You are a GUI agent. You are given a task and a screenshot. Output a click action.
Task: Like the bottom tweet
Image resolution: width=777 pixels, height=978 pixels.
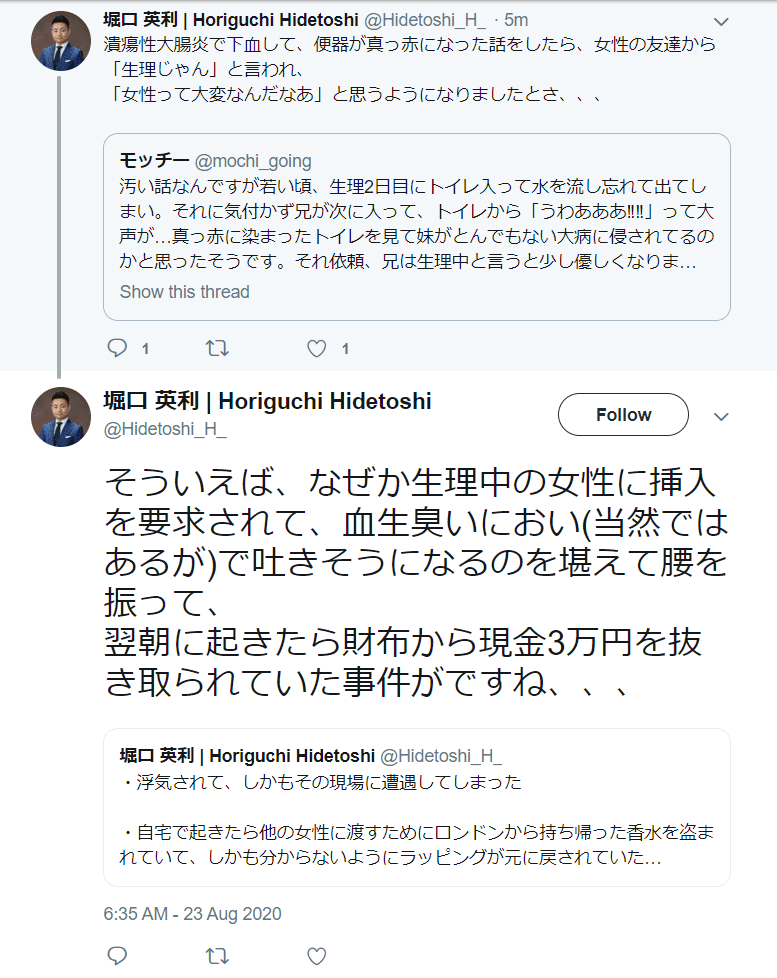point(316,956)
